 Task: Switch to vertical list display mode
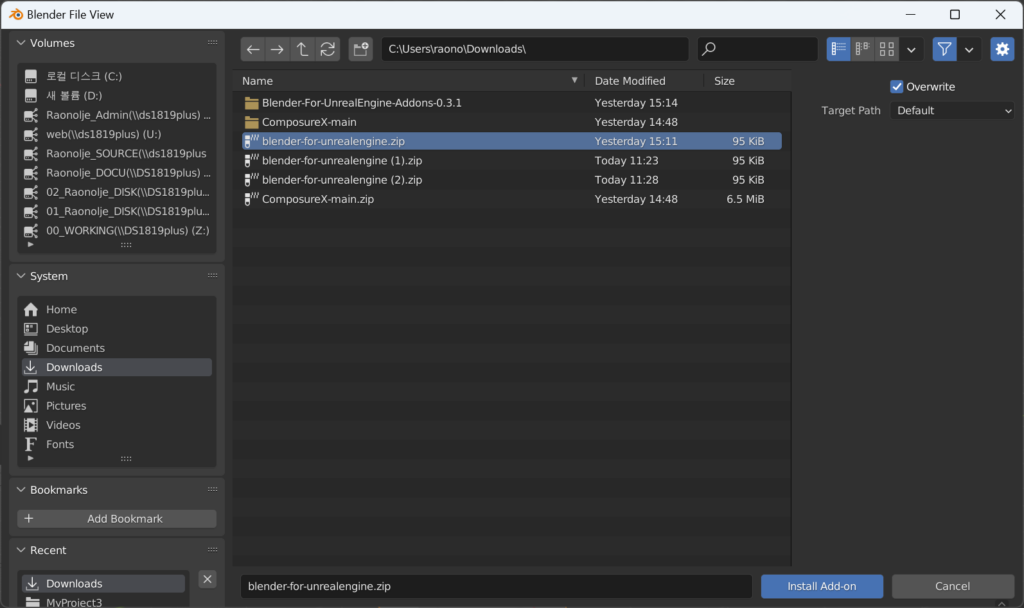839,49
